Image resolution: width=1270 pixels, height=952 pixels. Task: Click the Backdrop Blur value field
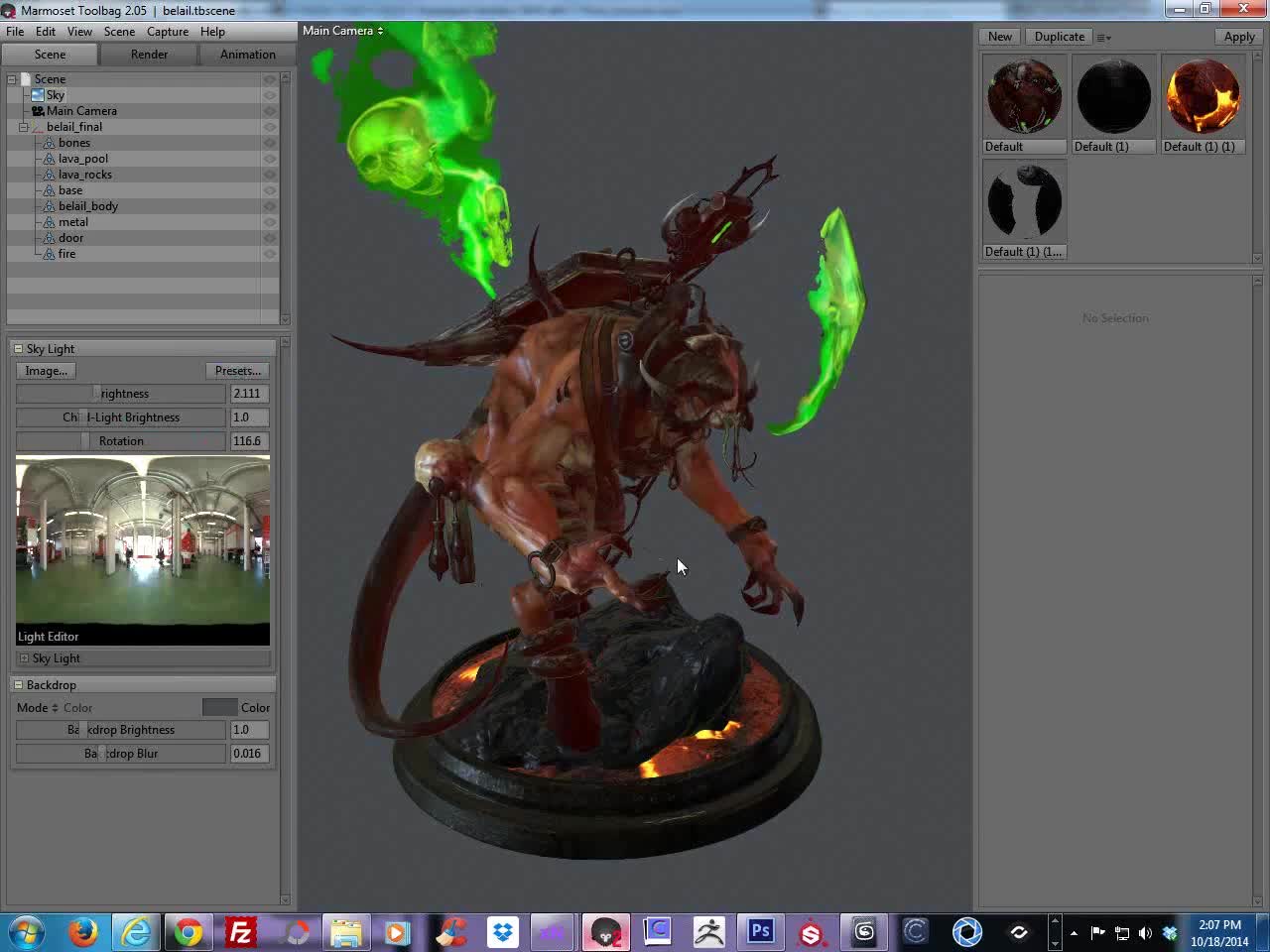(248, 754)
